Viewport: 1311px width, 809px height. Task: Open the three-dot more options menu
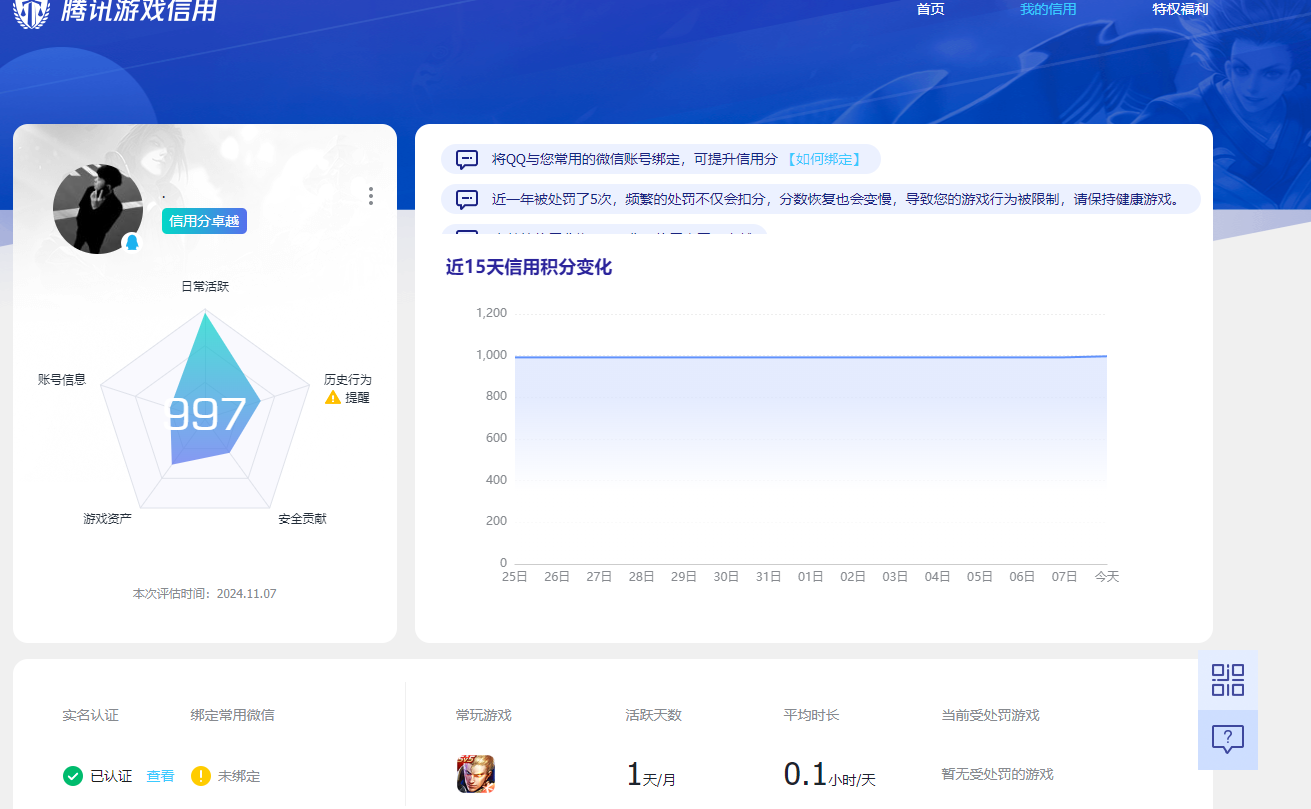point(371,196)
